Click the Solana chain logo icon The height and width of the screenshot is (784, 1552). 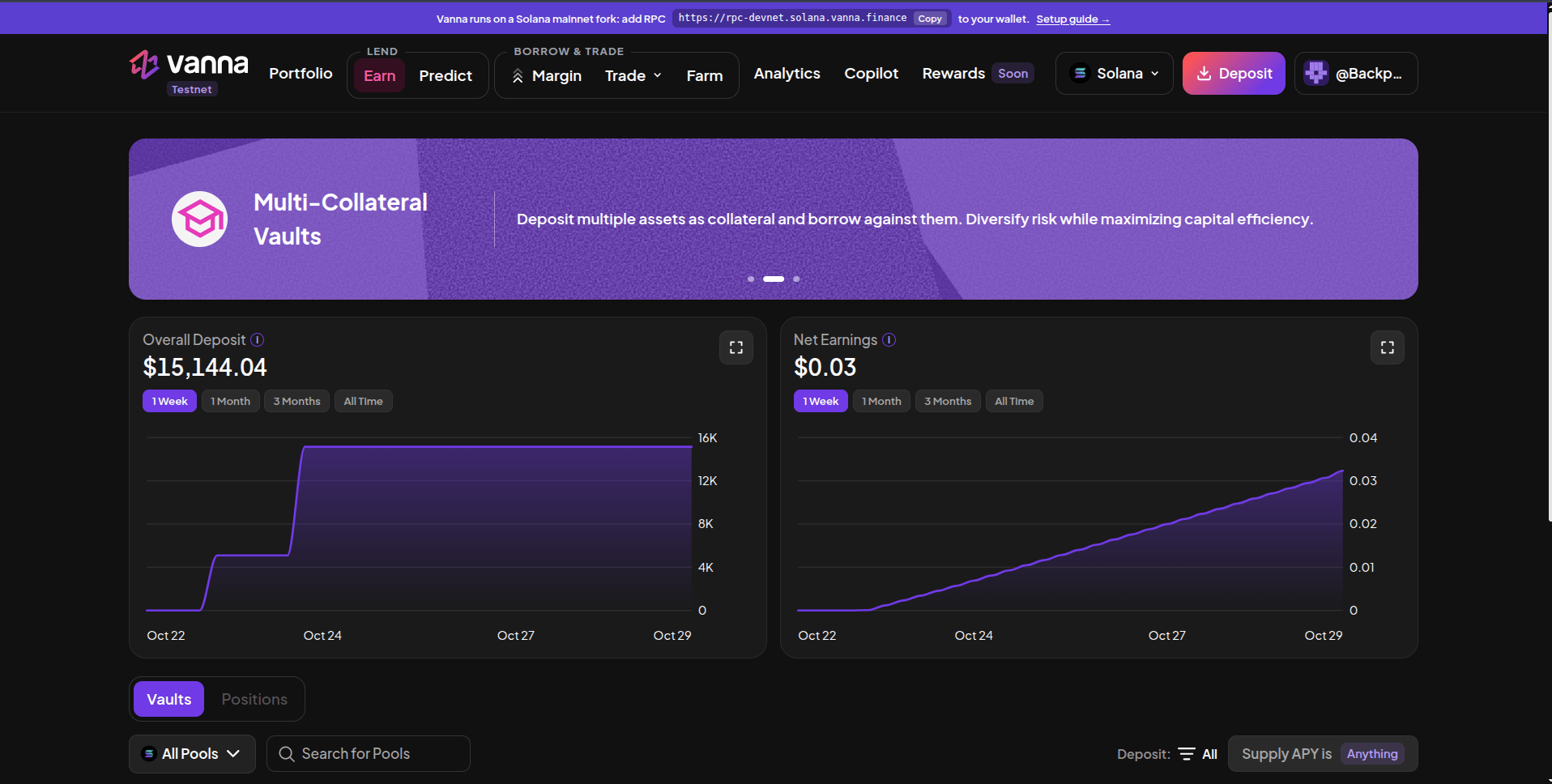click(x=1080, y=73)
